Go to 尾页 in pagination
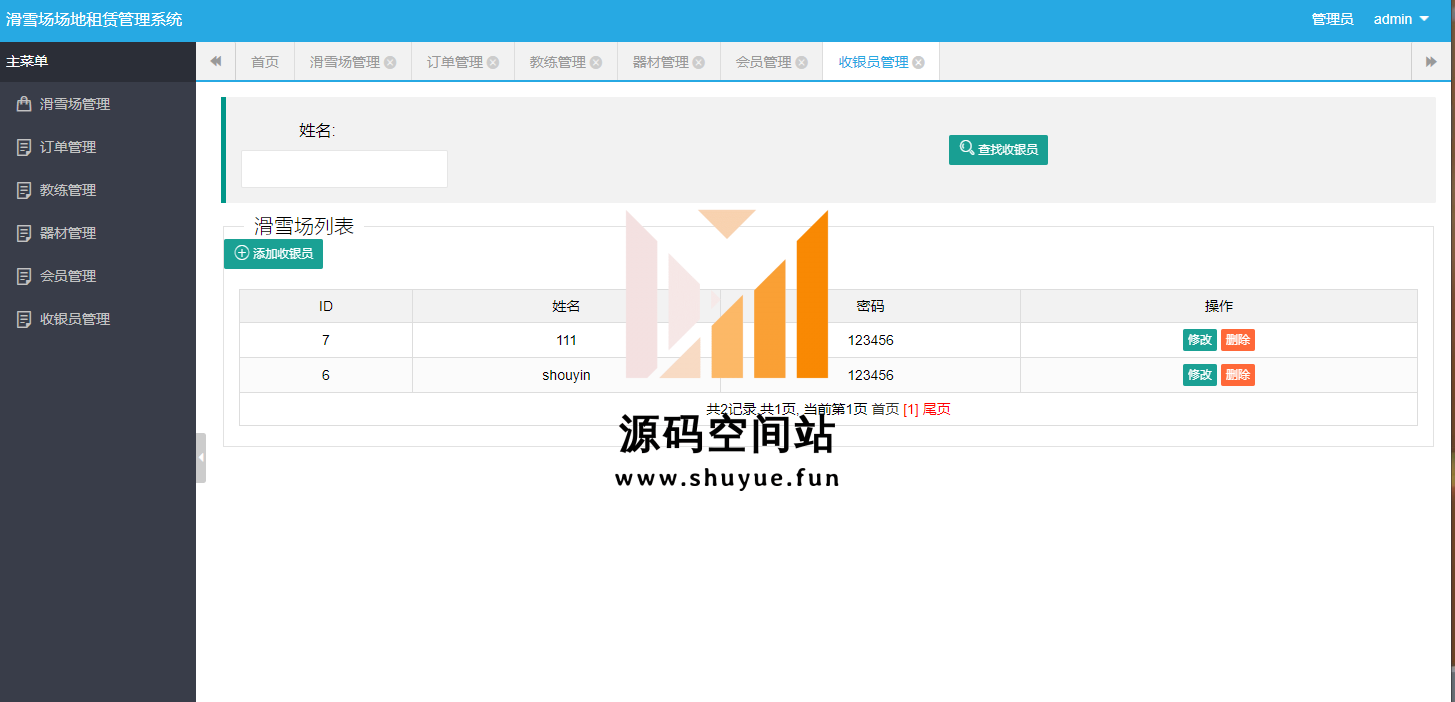The width and height of the screenshot is (1455, 702). [x=936, y=409]
